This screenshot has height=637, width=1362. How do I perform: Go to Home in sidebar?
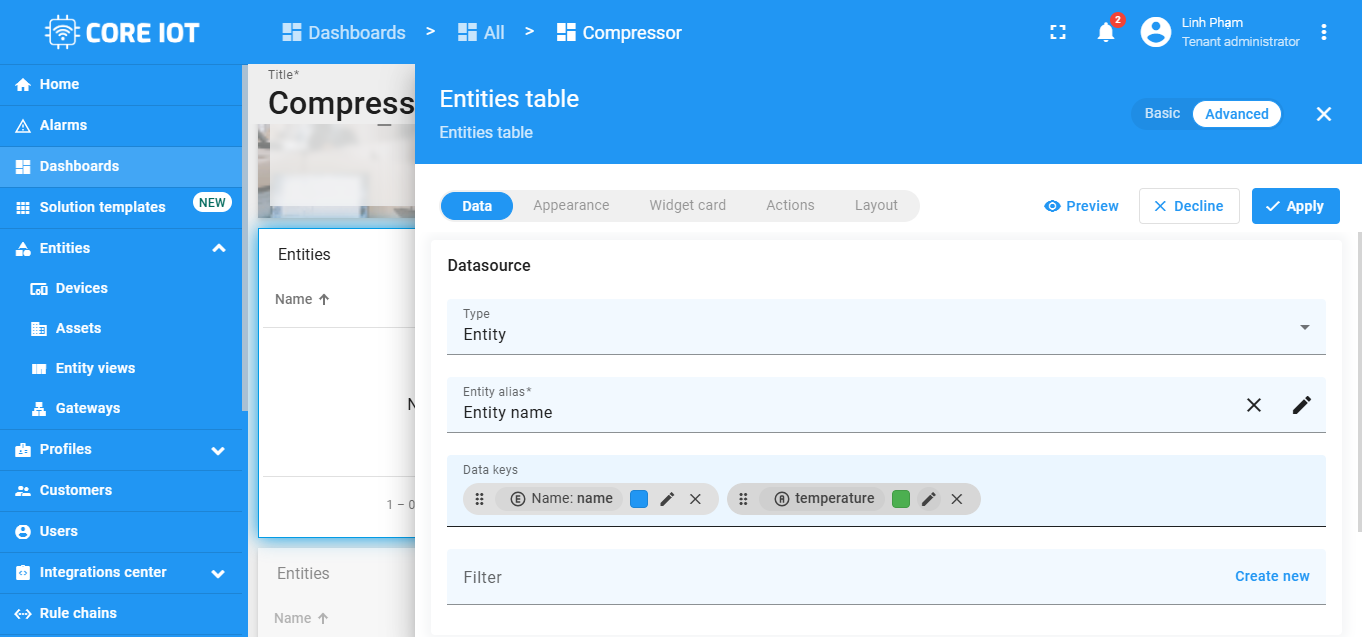pos(121,84)
